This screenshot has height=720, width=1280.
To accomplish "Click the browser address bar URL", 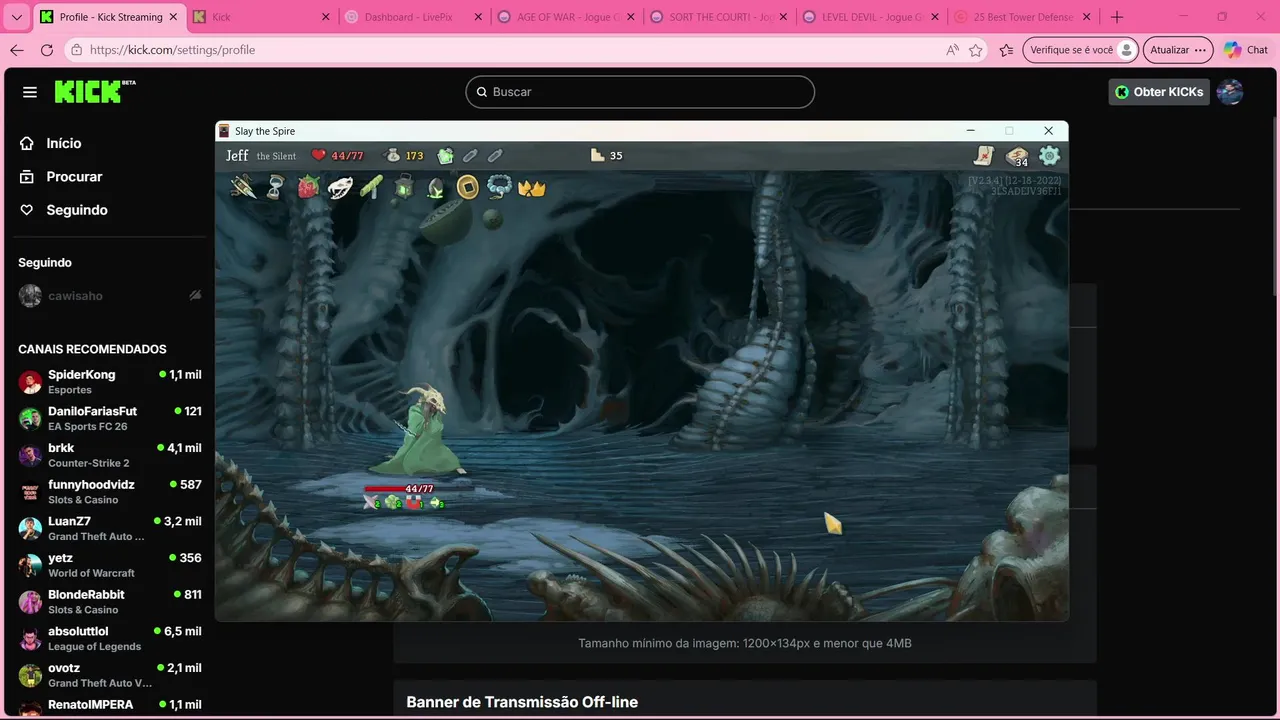I will coord(172,50).
